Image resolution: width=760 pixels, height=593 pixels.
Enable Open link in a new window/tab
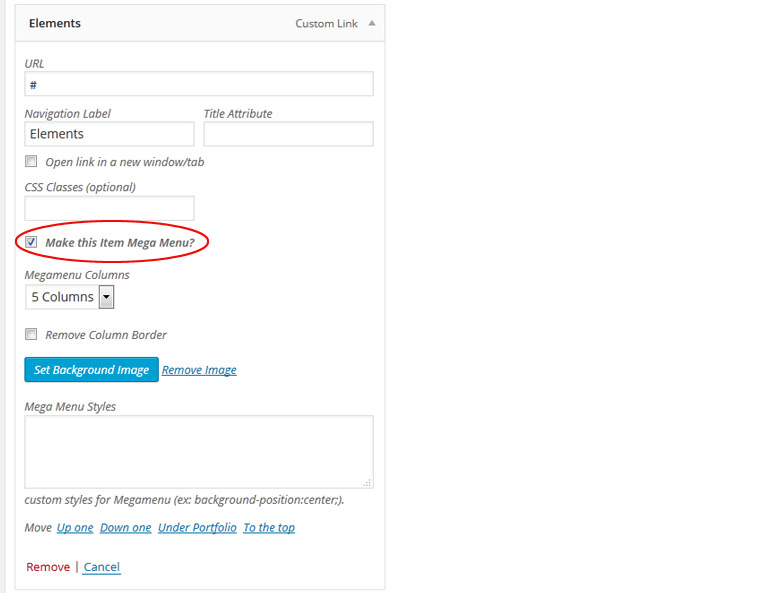pyautogui.click(x=32, y=161)
